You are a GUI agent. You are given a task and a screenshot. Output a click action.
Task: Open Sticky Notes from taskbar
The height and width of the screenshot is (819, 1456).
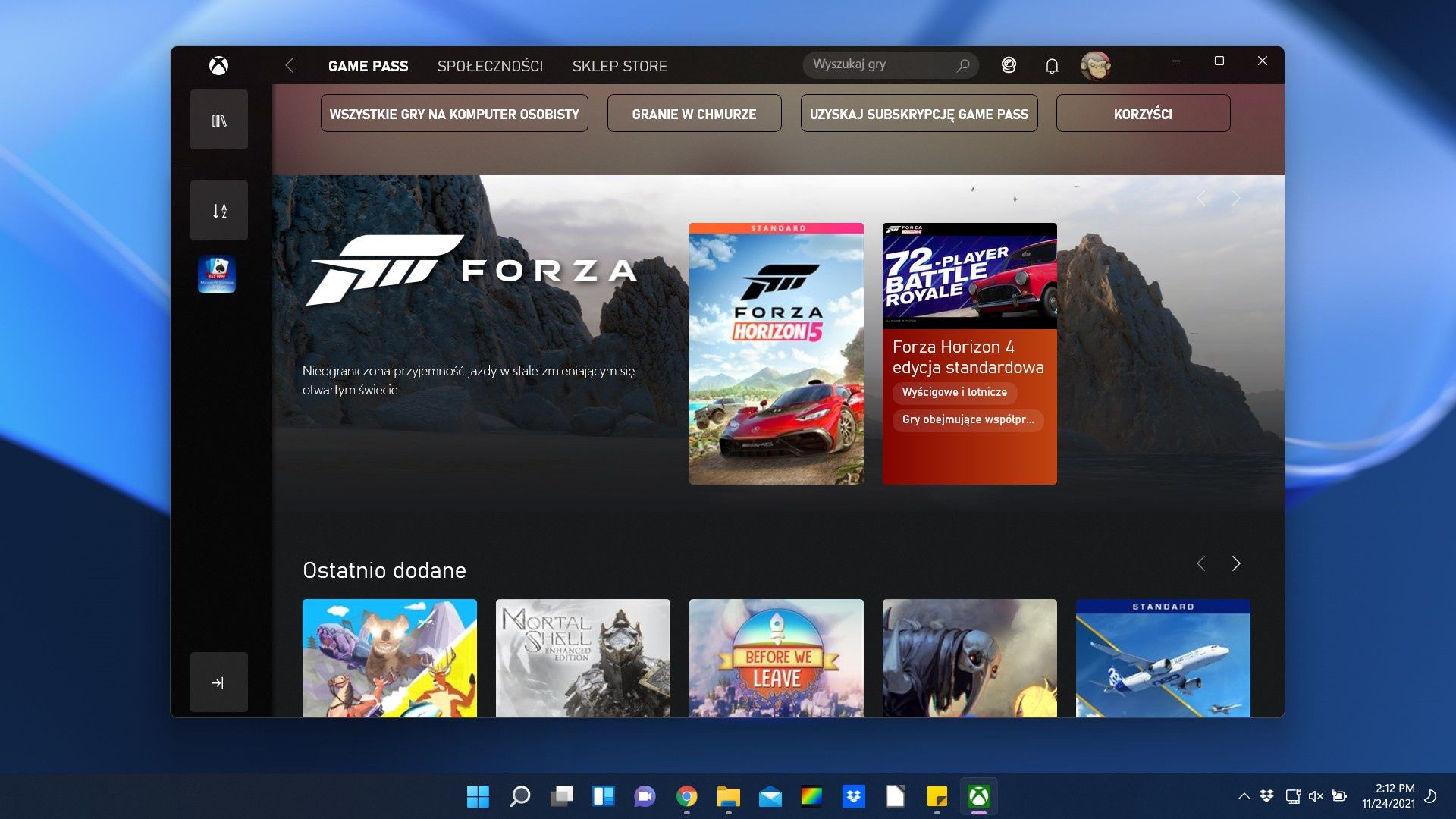[937, 796]
